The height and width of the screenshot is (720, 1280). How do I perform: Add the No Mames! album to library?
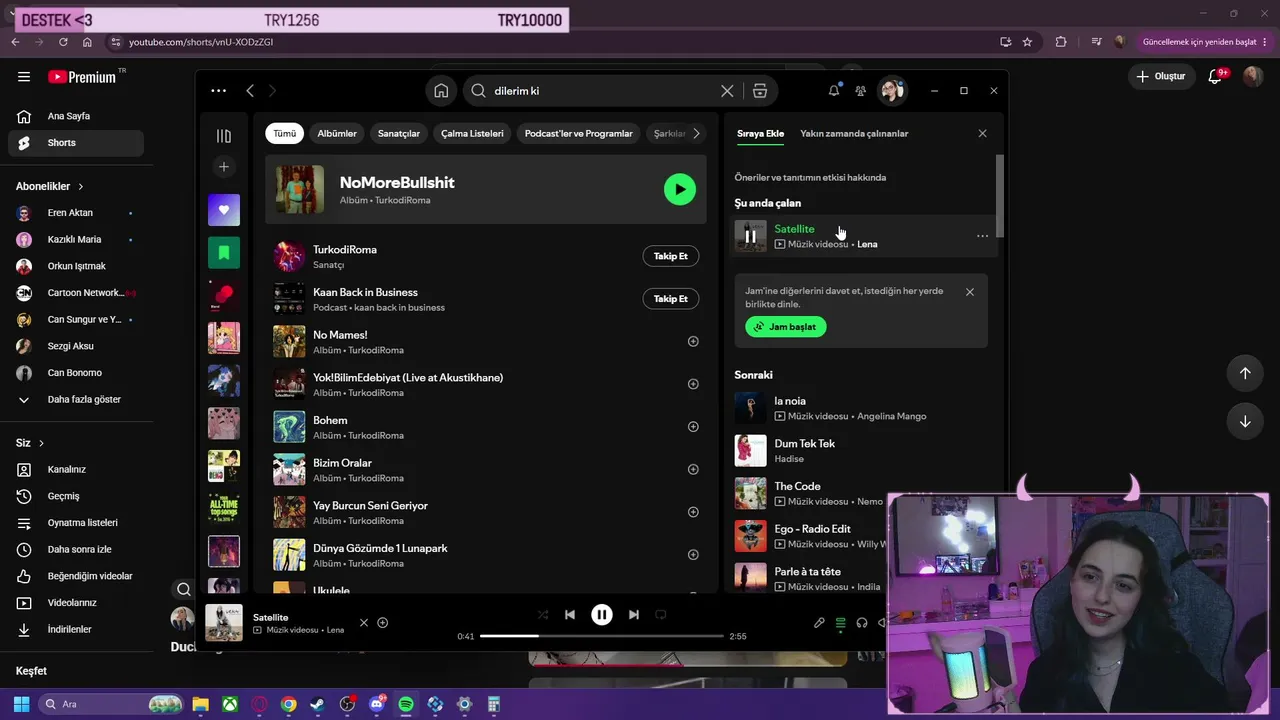(x=693, y=341)
